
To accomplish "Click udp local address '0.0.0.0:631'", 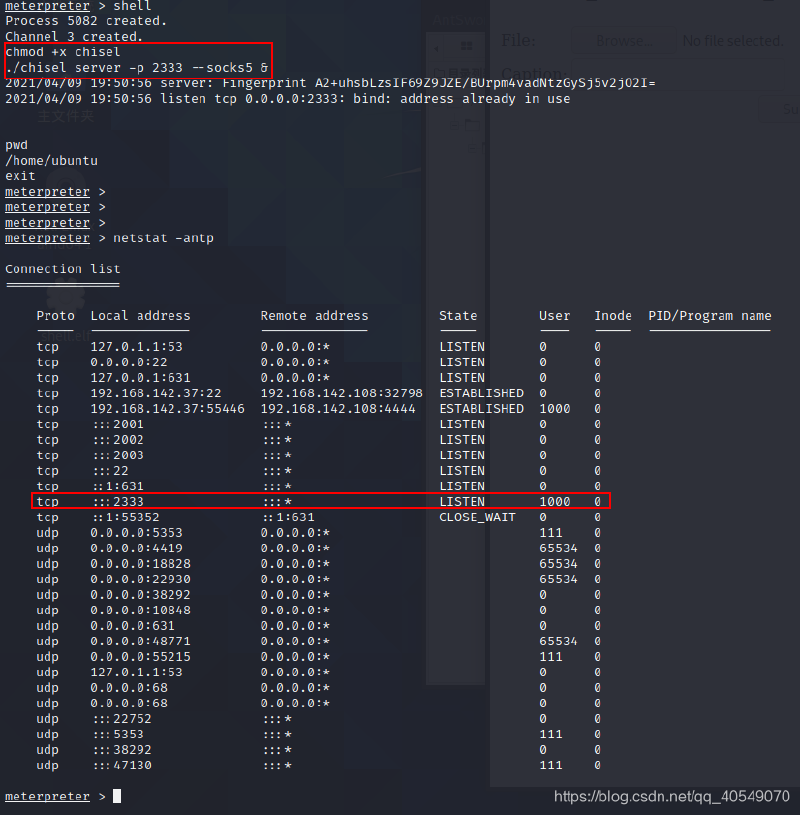I will pos(133,626).
